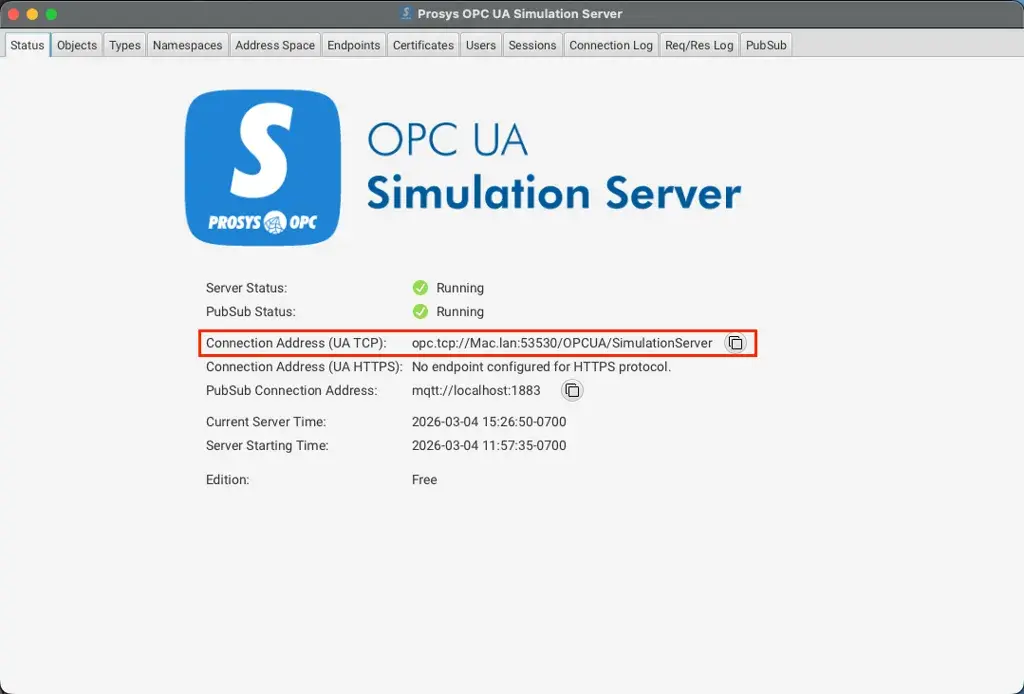Click the 'Simulation Server' heading text

tap(554, 194)
